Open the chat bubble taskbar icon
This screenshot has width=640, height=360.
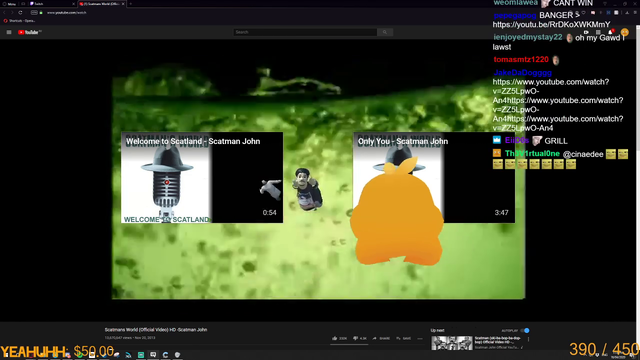coord(153,355)
